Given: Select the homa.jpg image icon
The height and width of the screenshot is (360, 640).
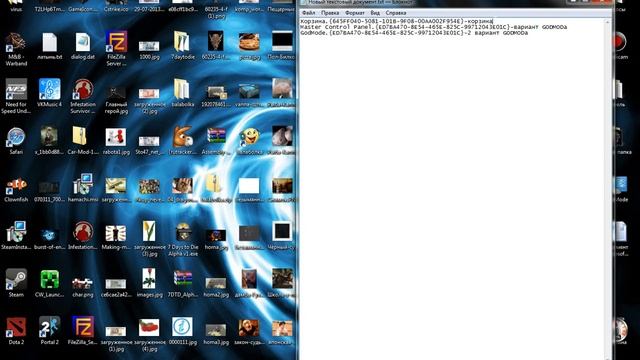Looking at the screenshot, I should 216,239.
